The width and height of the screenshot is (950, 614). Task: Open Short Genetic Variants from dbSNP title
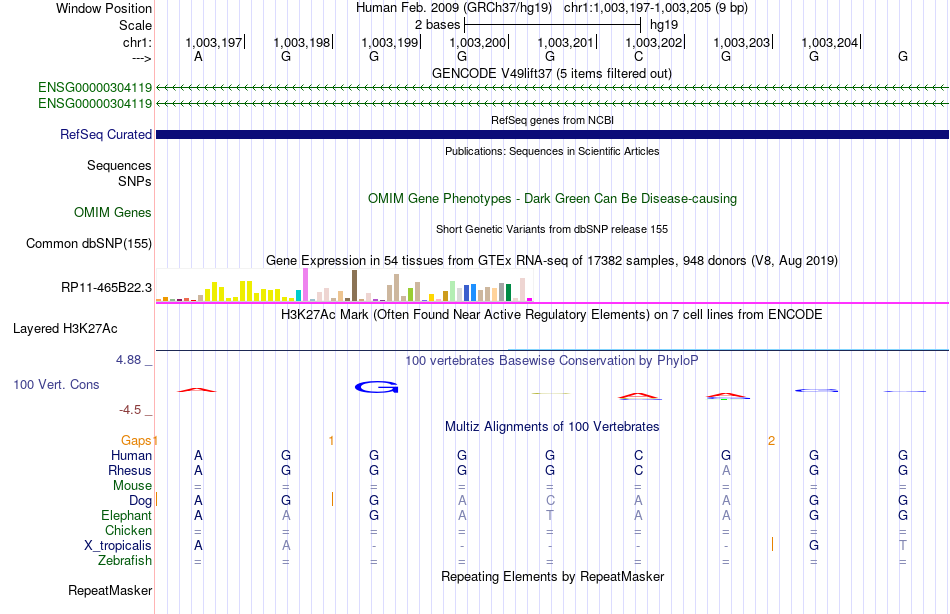point(551,229)
